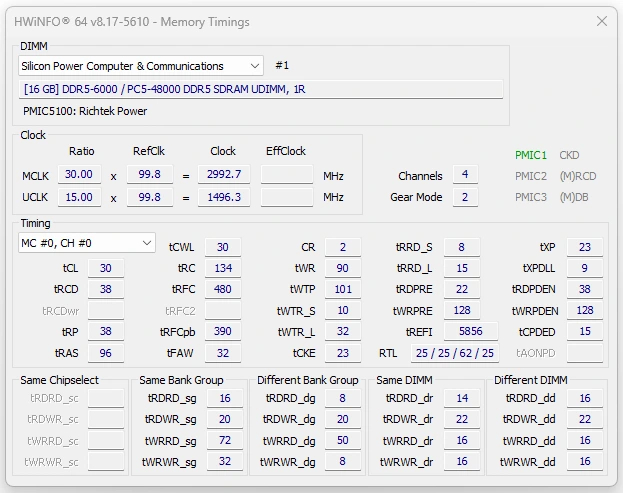
Task: Click the tCL timing value
Action: tap(105, 268)
